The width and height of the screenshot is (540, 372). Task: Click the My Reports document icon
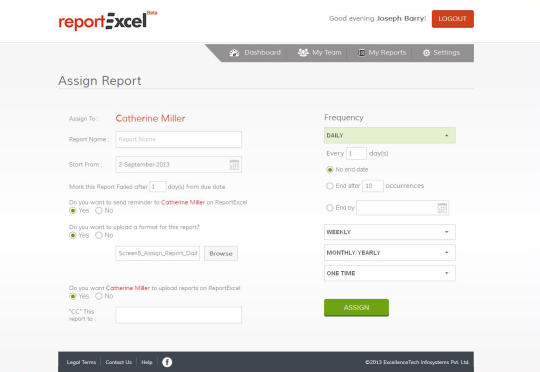pos(362,53)
